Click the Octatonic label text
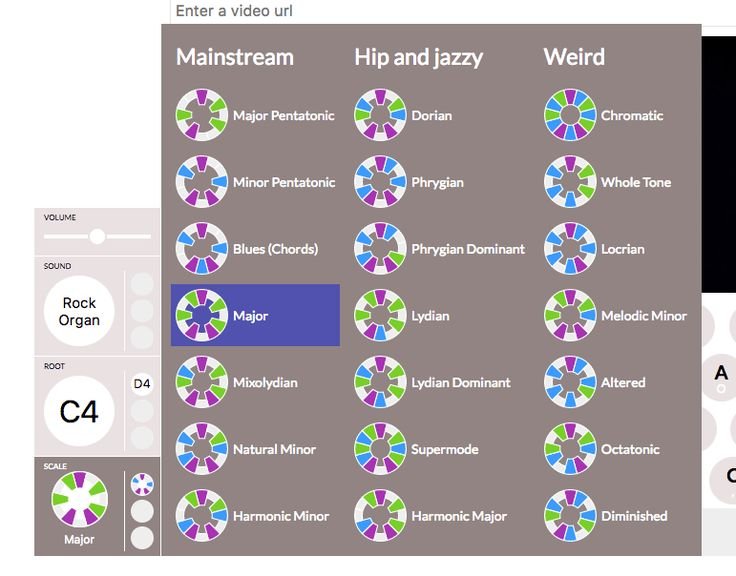736x576 pixels. pos(630,449)
